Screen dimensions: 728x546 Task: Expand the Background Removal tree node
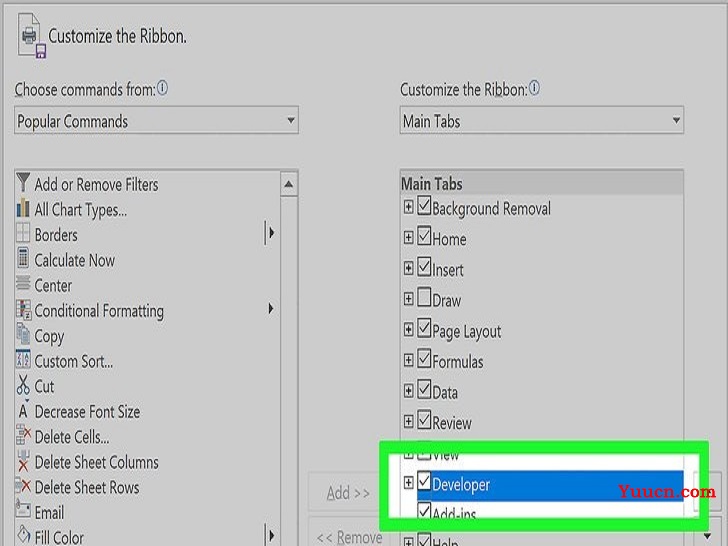[408, 207]
